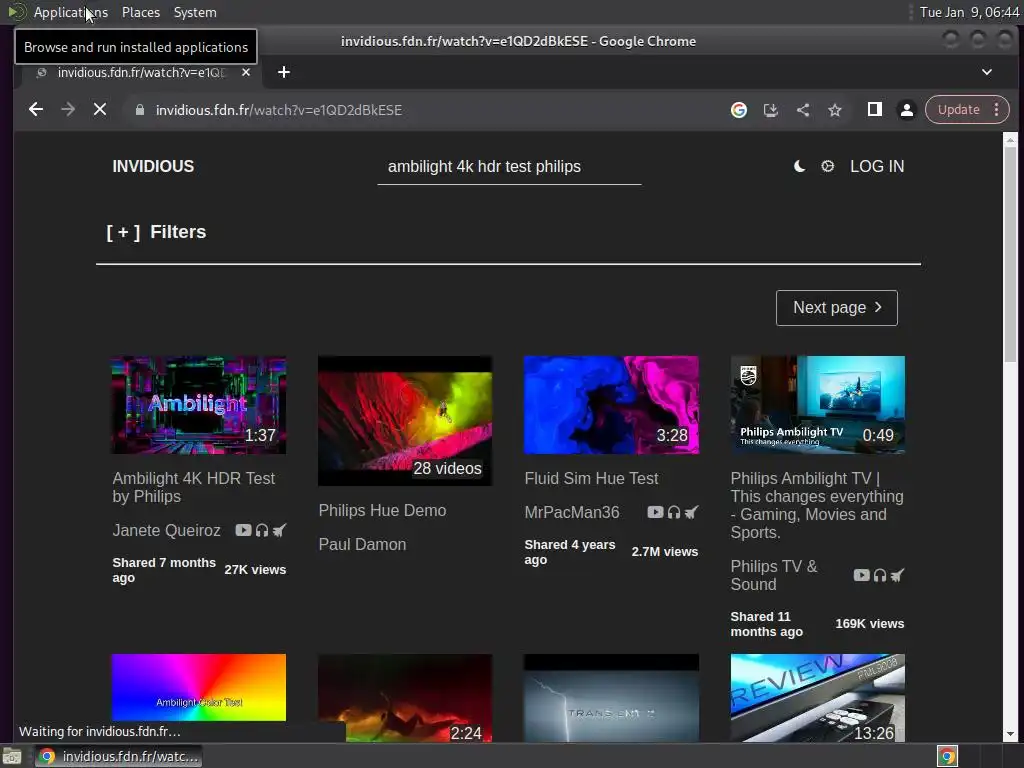This screenshot has width=1024, height=768.
Task: Open Ambilight 4K HDR Test by Philips title
Action: pyautogui.click(x=193, y=487)
